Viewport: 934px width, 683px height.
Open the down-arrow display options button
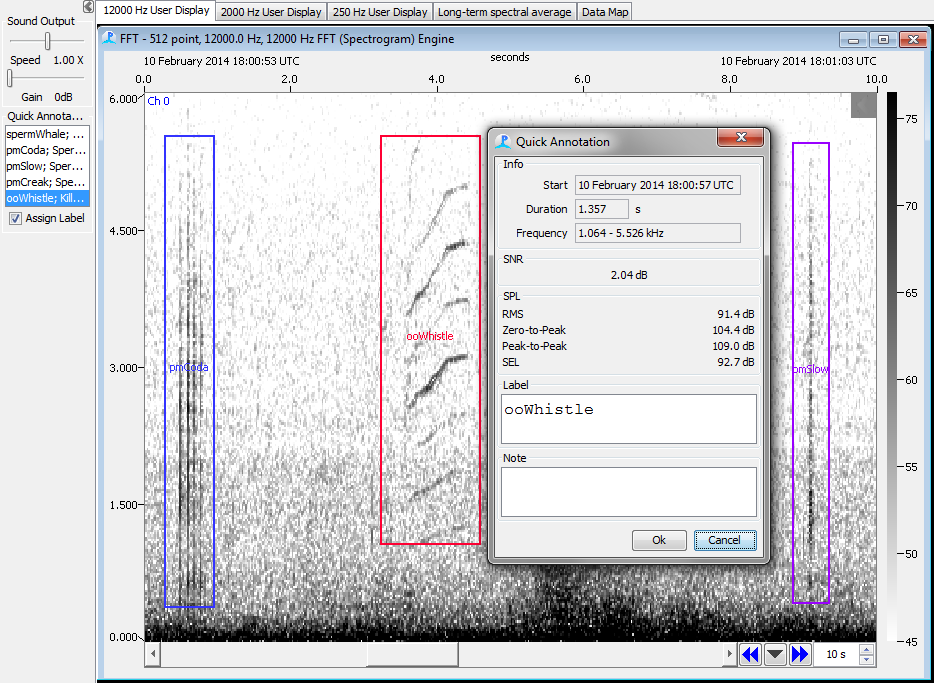point(775,654)
